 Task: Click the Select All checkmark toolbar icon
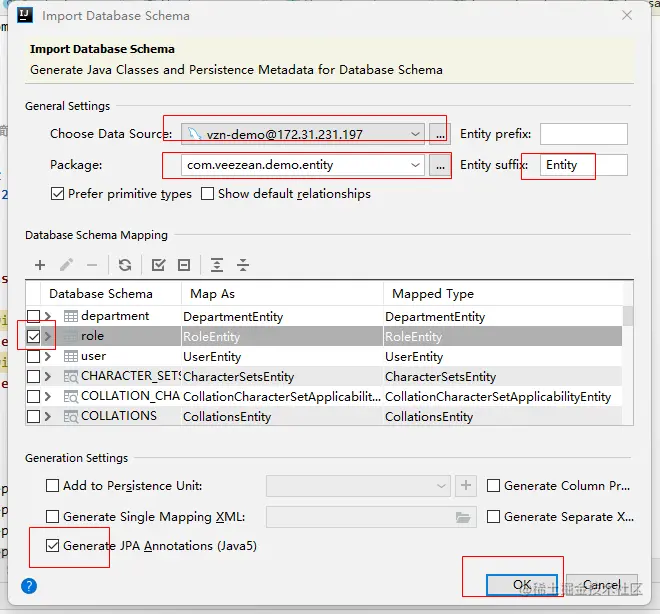tap(158, 265)
